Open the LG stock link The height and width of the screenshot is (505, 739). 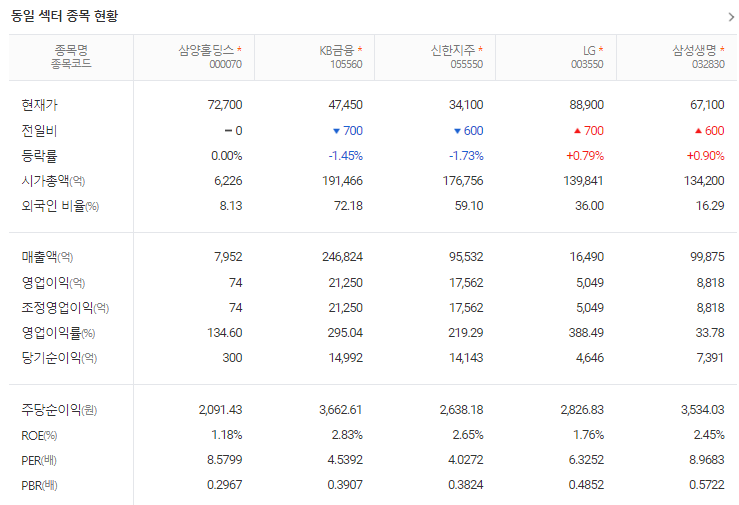(589, 50)
